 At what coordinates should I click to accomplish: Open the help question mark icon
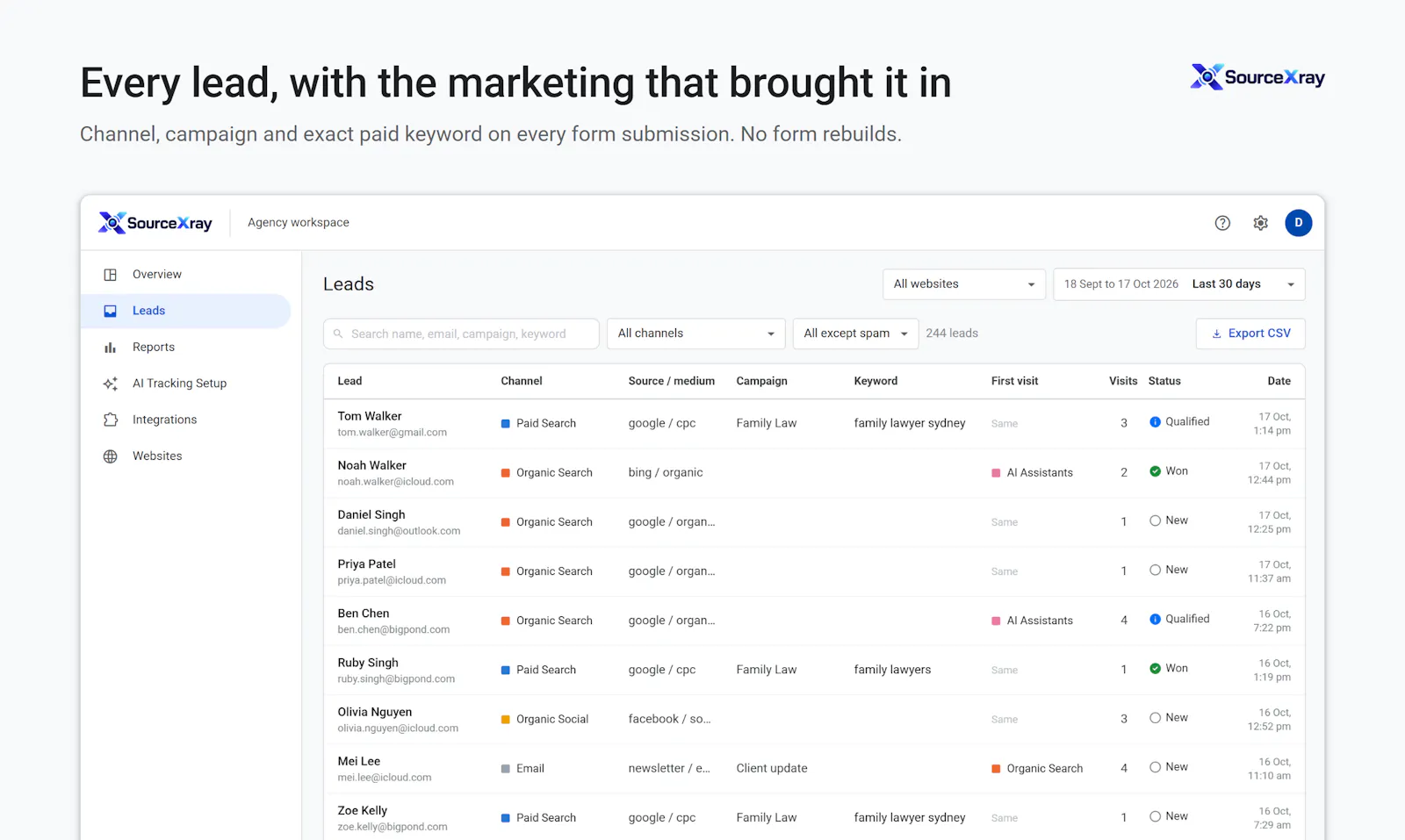pyautogui.click(x=1222, y=223)
